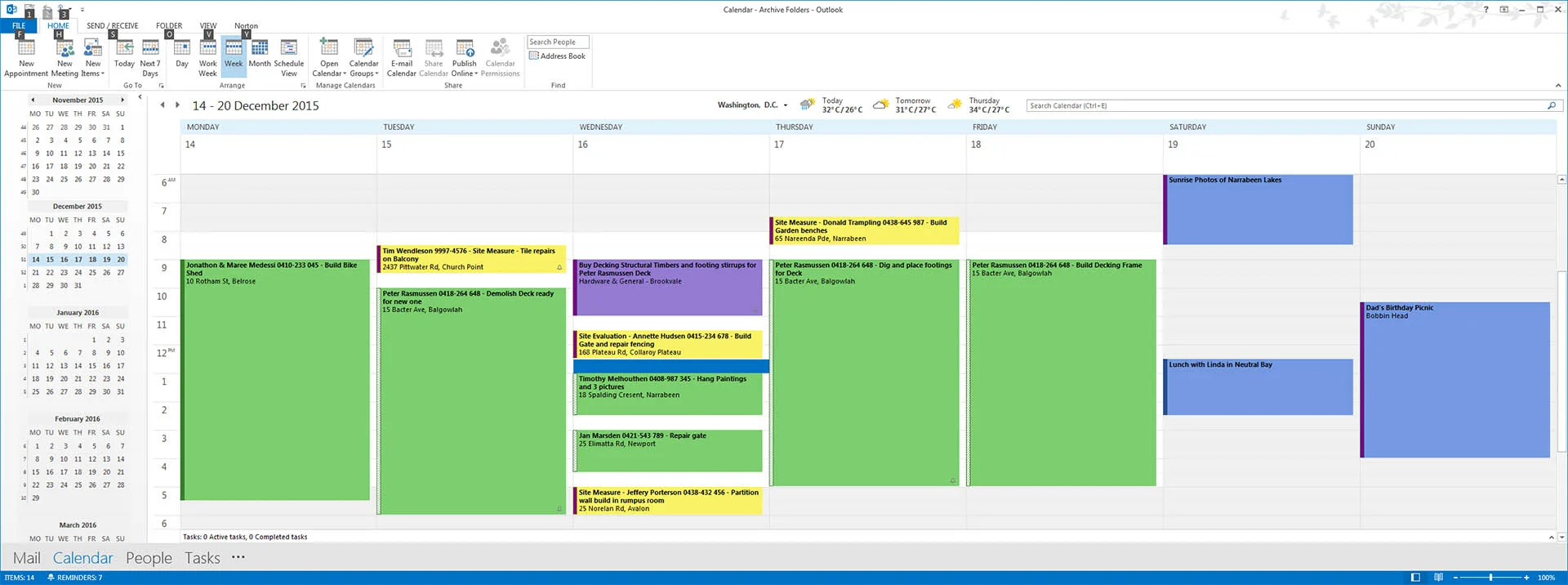Select Site Measure Donald Trampling appointment
The height and width of the screenshot is (585, 1568).
pyautogui.click(x=864, y=230)
